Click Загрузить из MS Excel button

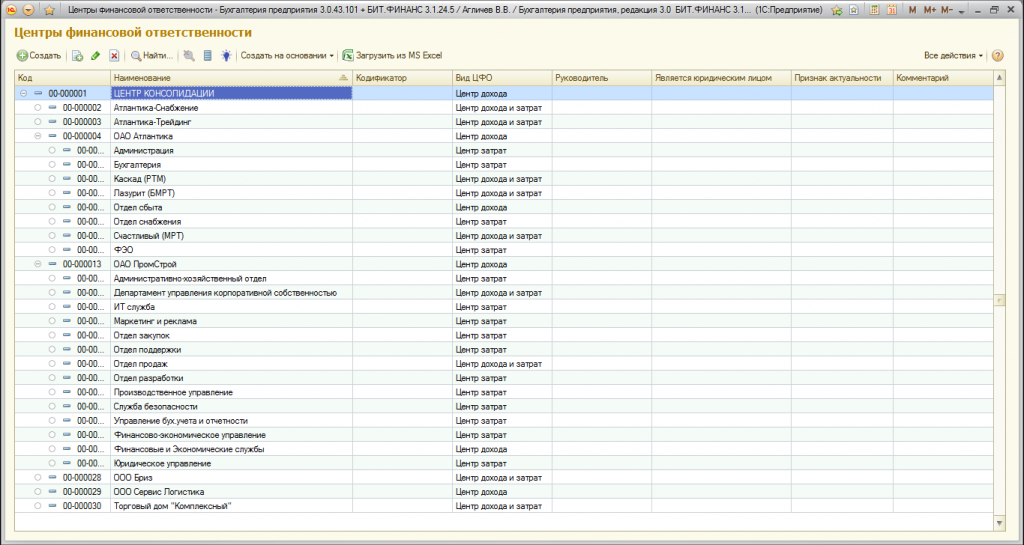pos(392,56)
